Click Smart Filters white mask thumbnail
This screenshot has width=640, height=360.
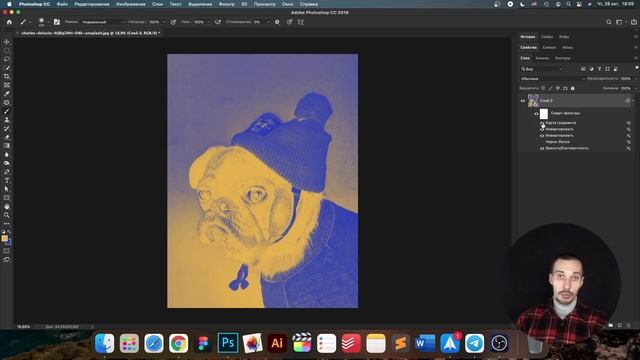point(544,114)
